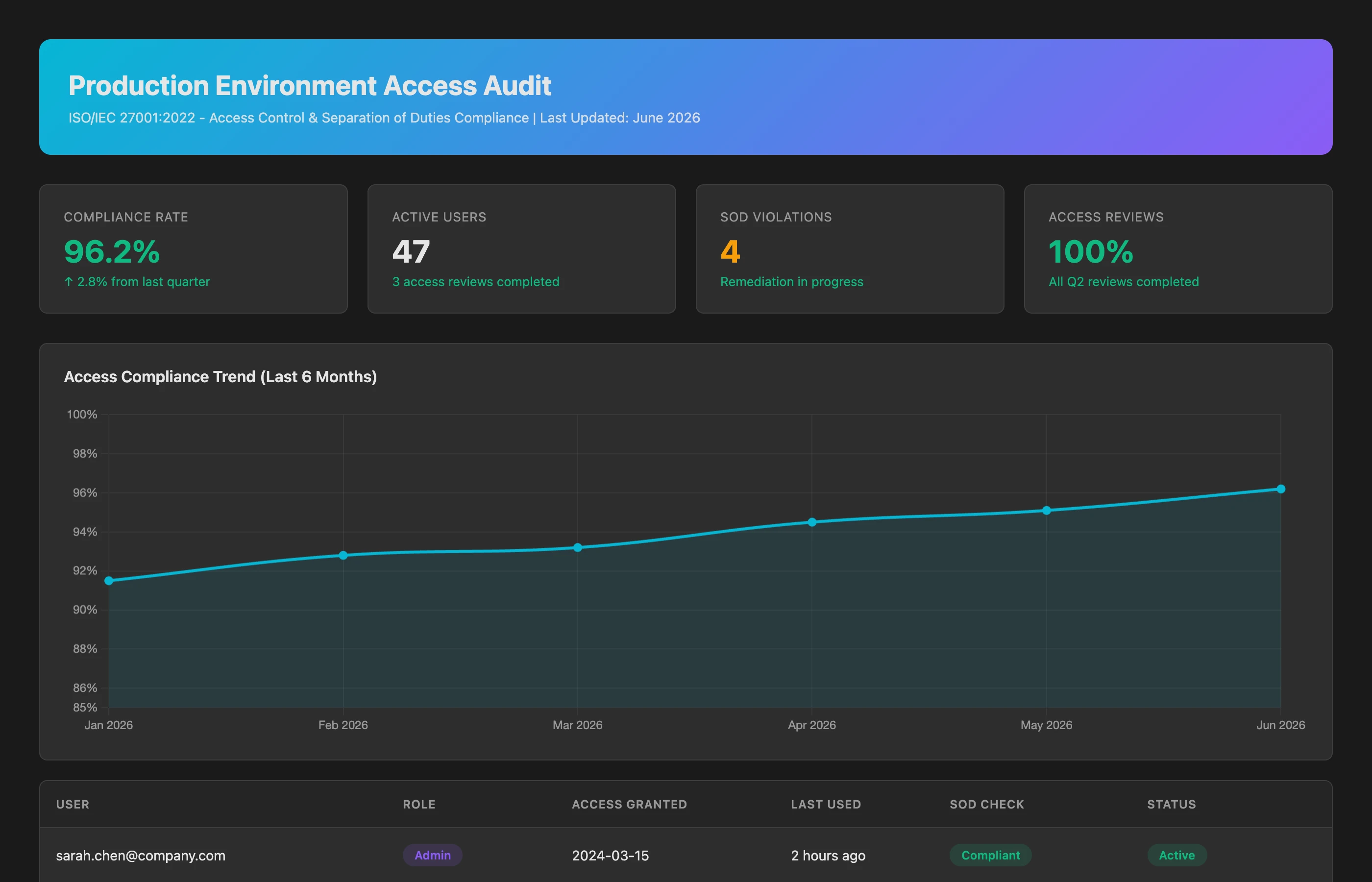Click the Jan 2026 data point on chart
Viewport: 1372px width, 882px height.
click(109, 580)
